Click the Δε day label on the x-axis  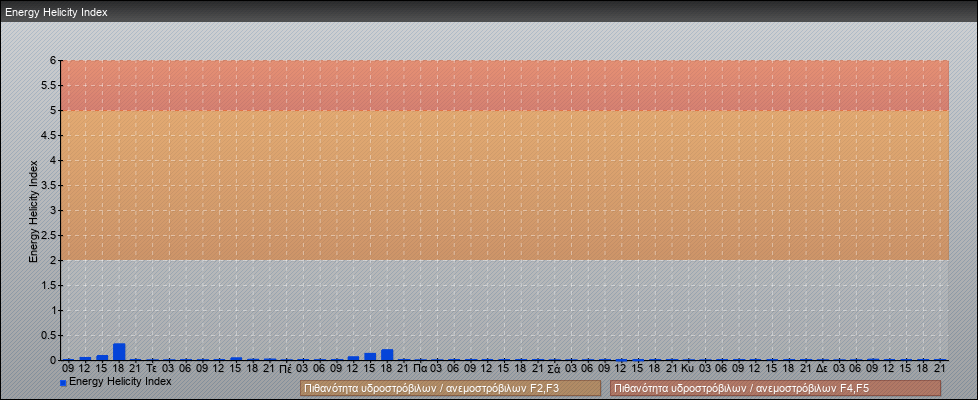point(821,369)
